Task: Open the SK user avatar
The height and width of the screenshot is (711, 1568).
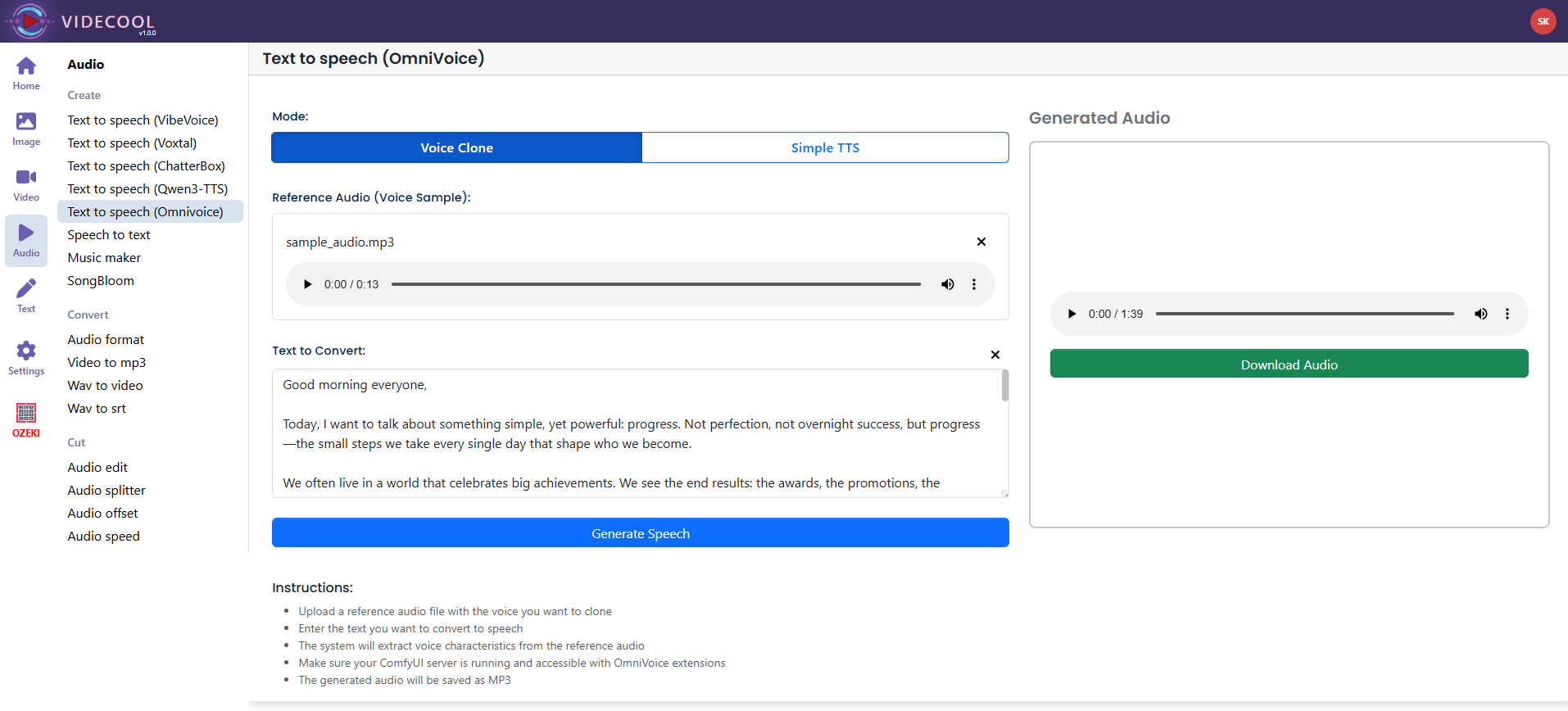Action: click(1543, 21)
